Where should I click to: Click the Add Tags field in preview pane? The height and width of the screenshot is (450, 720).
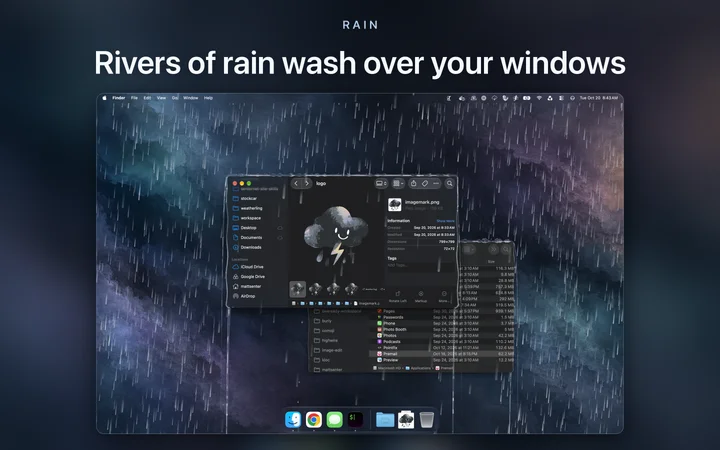[421, 265]
